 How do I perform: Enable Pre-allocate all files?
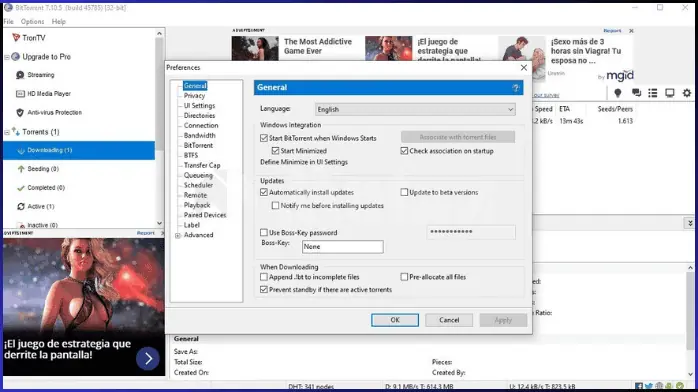pyautogui.click(x=404, y=277)
